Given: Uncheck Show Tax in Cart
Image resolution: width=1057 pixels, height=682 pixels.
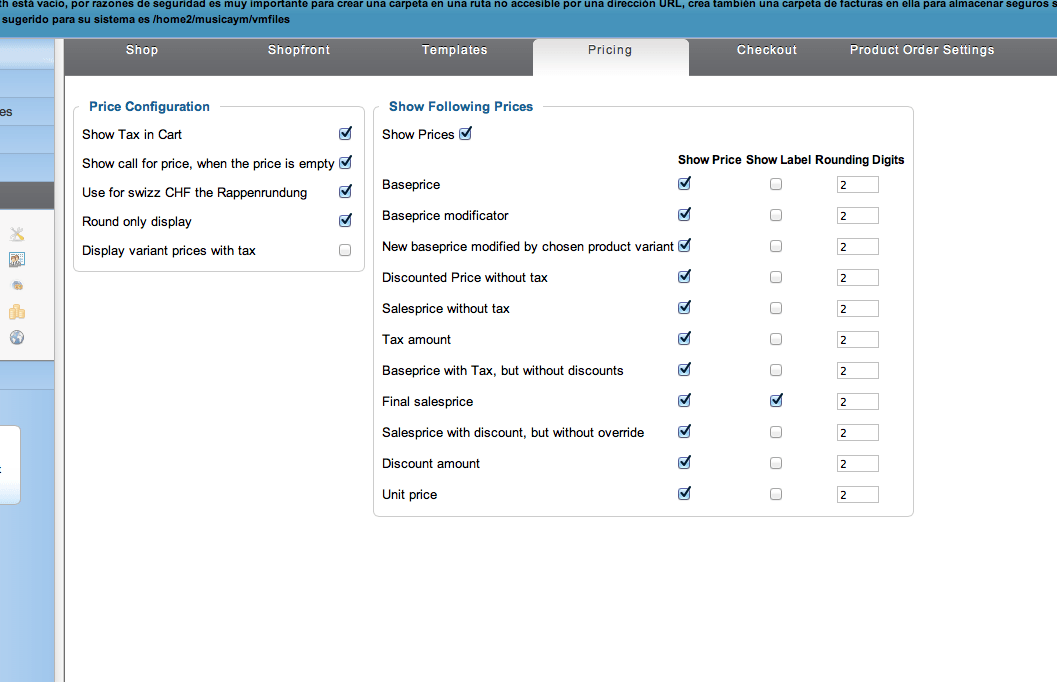Looking at the screenshot, I should 345,133.
